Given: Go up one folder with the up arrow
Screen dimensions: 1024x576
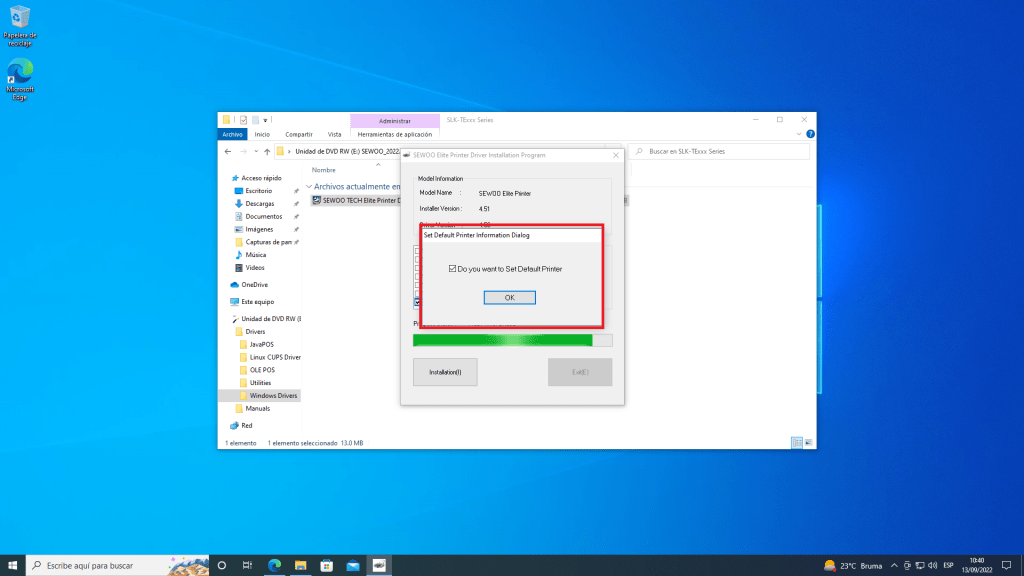Looking at the screenshot, I should pyautogui.click(x=266, y=151).
